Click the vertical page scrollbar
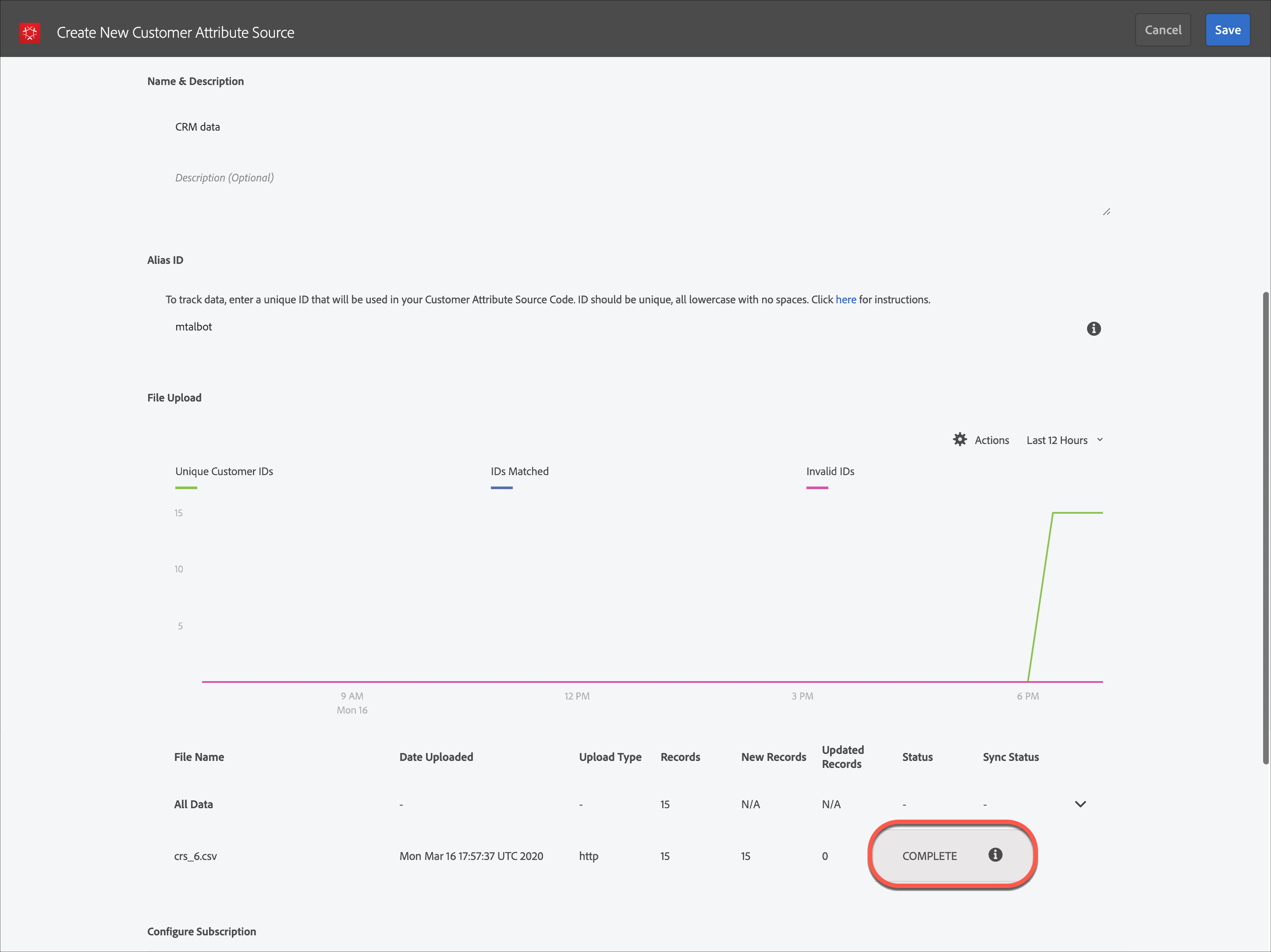The image size is (1271, 952). pos(1265,529)
